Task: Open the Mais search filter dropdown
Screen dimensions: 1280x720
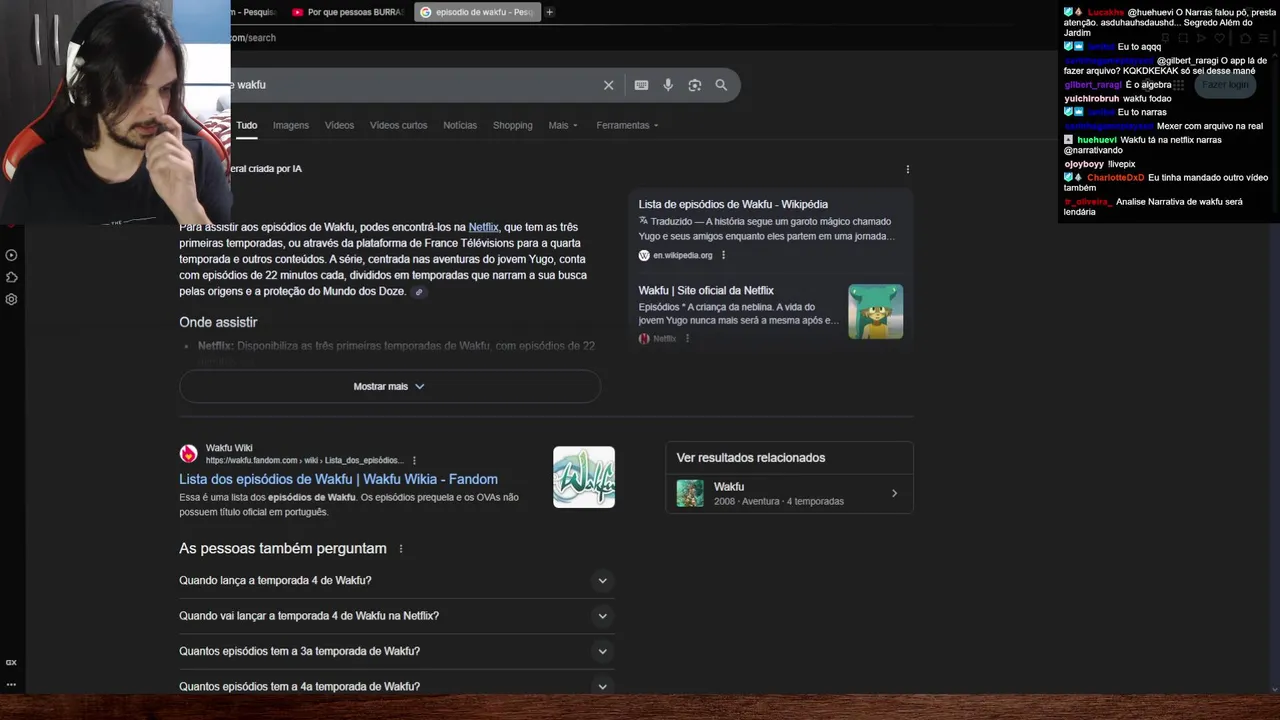Action: 563,125
